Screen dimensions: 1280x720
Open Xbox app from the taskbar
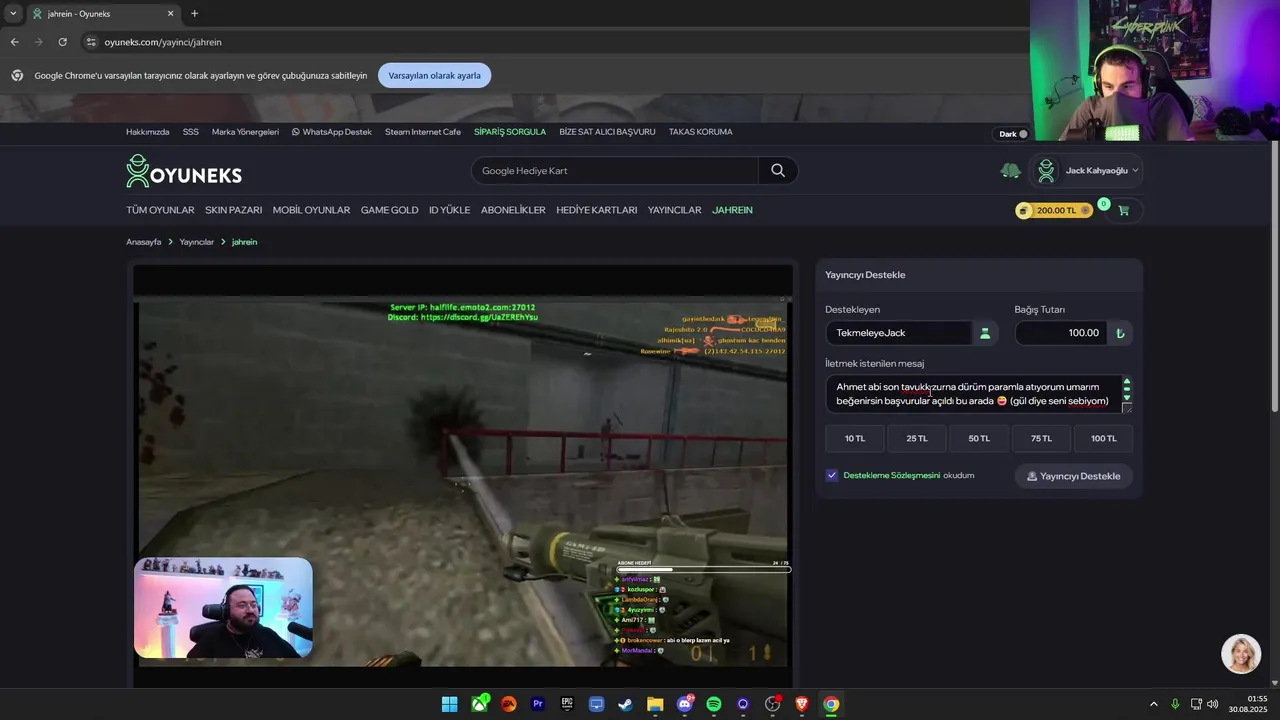(480, 704)
